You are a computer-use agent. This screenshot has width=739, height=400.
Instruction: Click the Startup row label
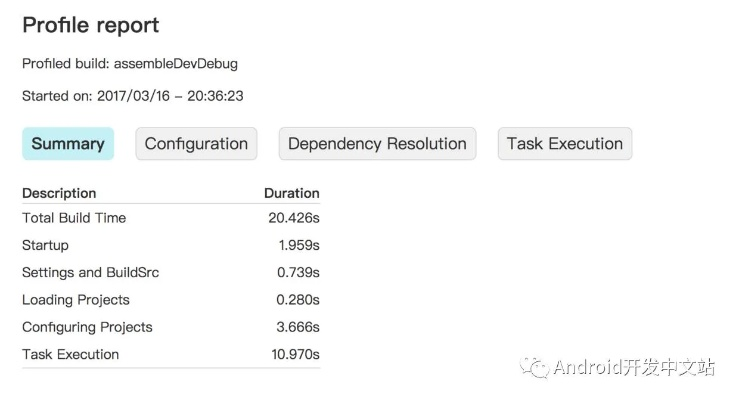pos(45,245)
